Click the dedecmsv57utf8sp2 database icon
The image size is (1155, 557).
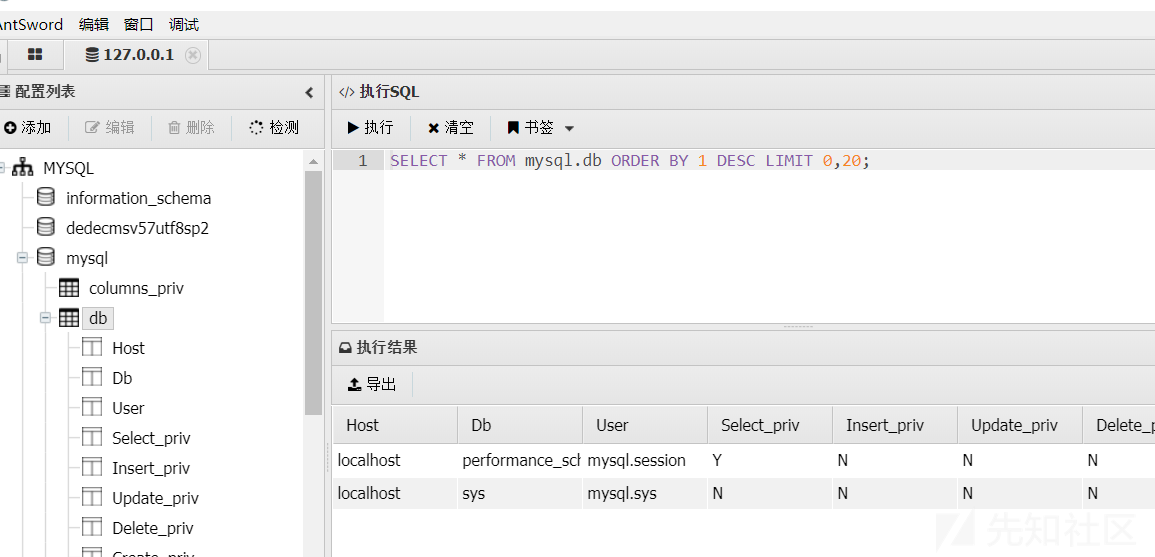[x=46, y=227]
